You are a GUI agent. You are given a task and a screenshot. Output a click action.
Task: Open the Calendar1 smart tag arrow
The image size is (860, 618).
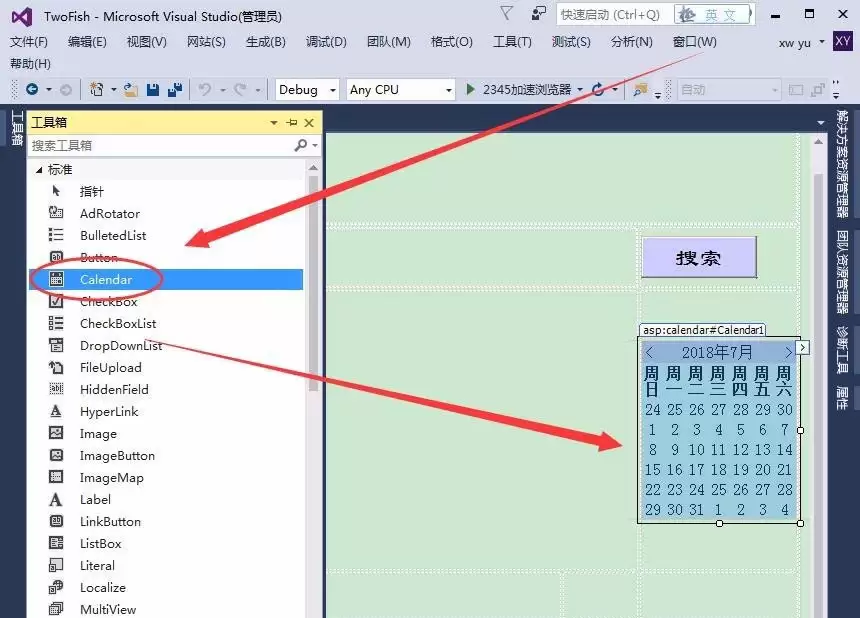point(801,346)
